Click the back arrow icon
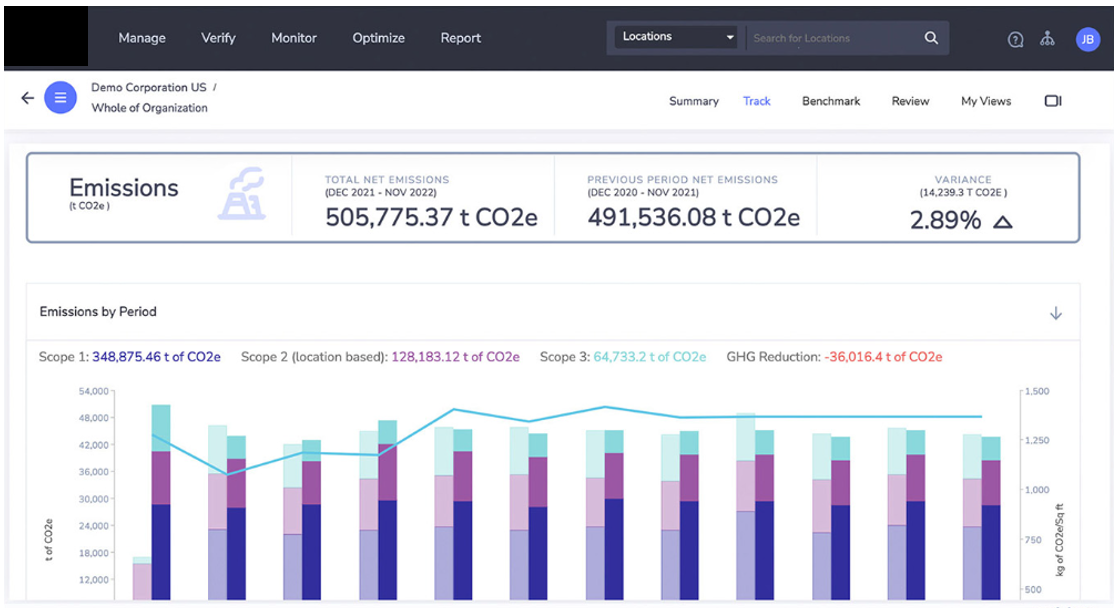The image size is (1119, 609). 27,98
